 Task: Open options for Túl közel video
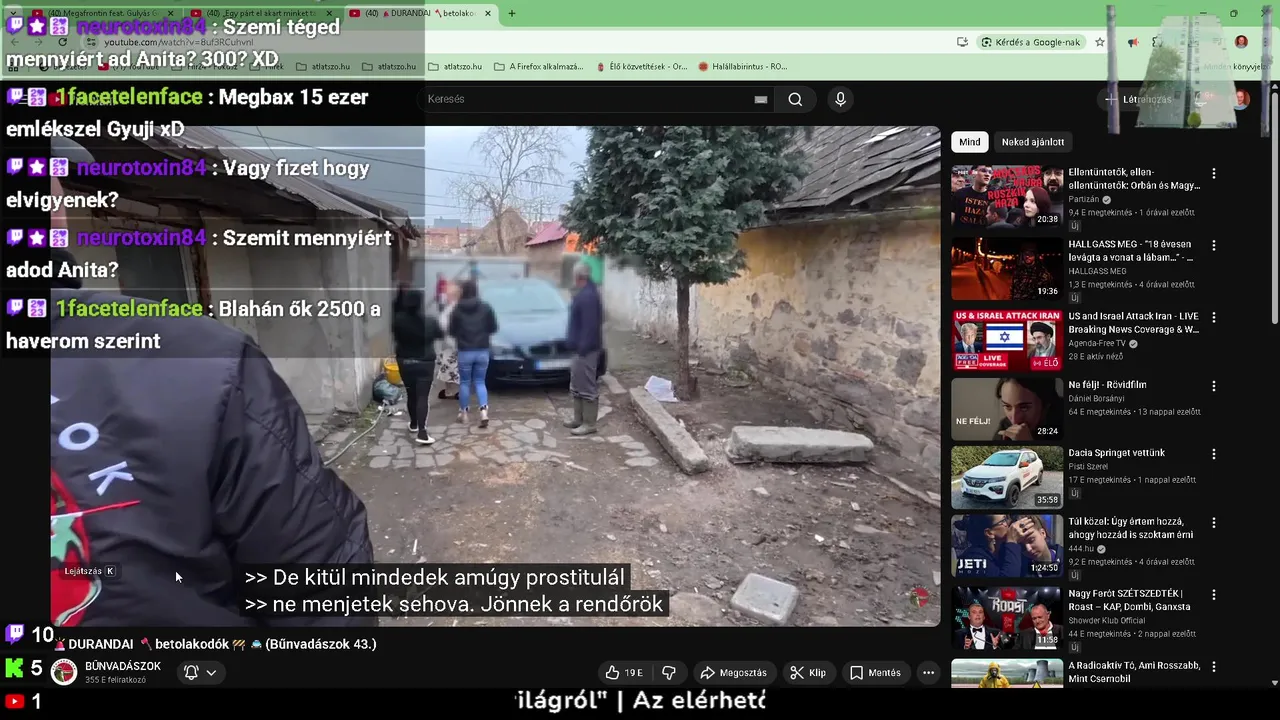(x=1214, y=523)
